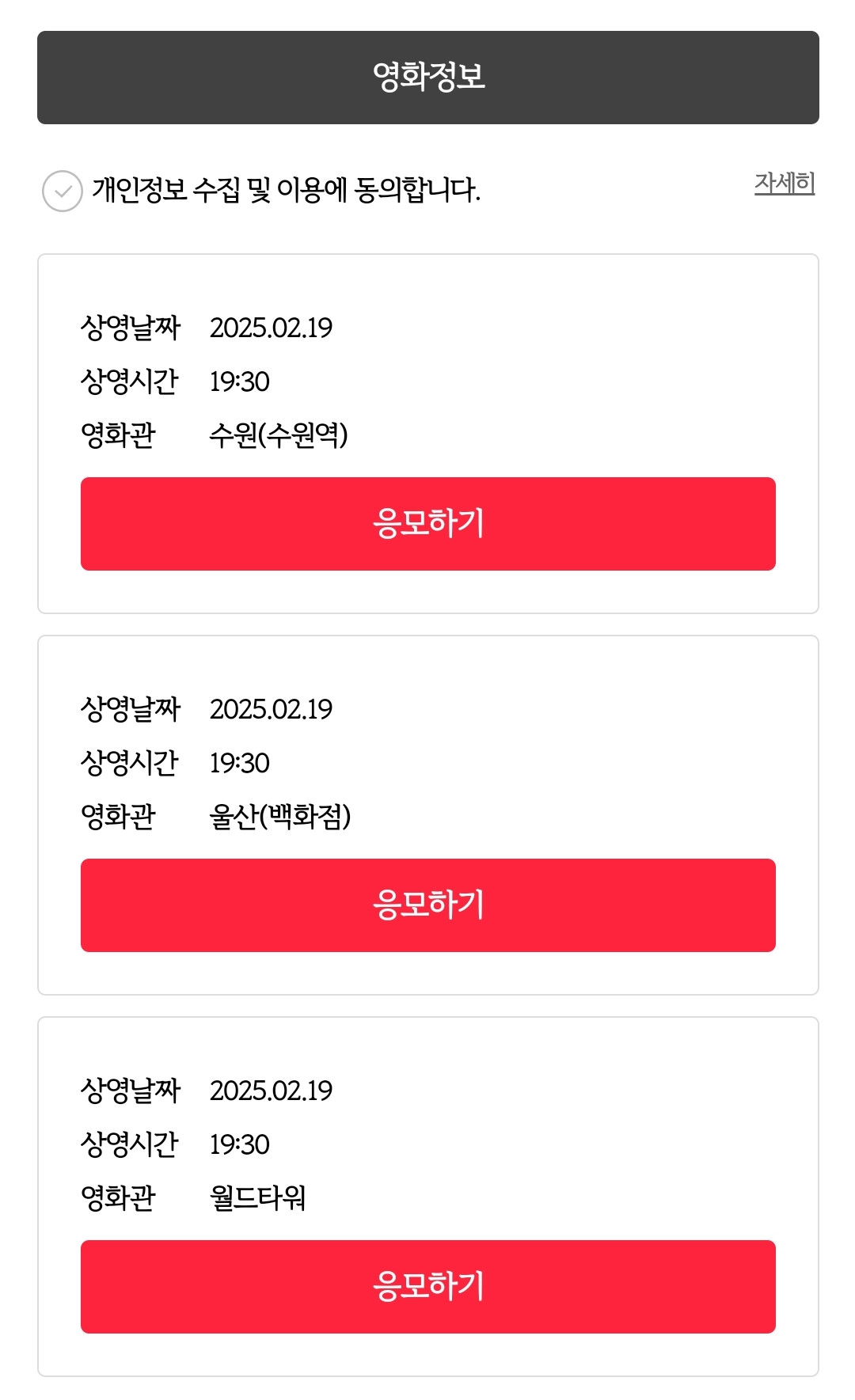Click the 19:30 time in the 수원 card
This screenshot has height=1400, width=855.
click(239, 381)
